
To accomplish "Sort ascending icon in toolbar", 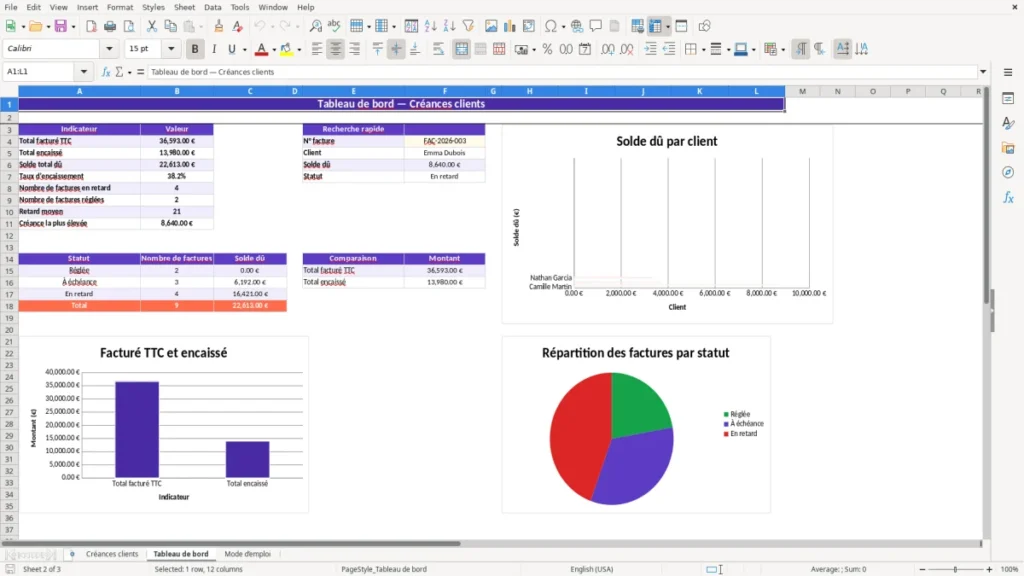I will point(430,26).
